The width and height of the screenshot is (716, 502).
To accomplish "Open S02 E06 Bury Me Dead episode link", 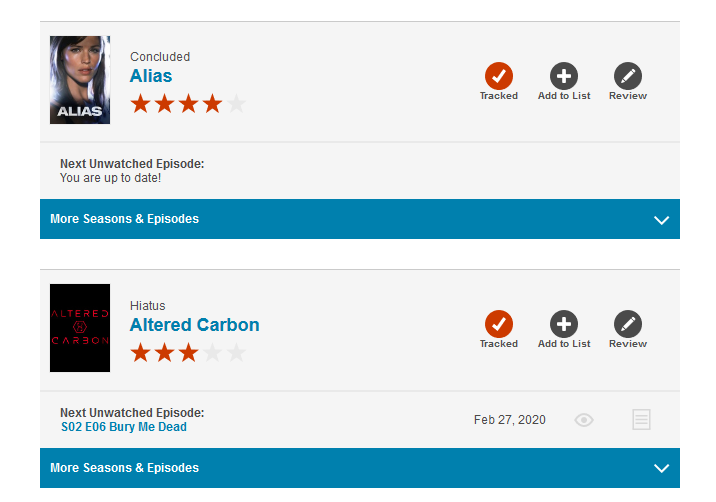I will [124, 427].
